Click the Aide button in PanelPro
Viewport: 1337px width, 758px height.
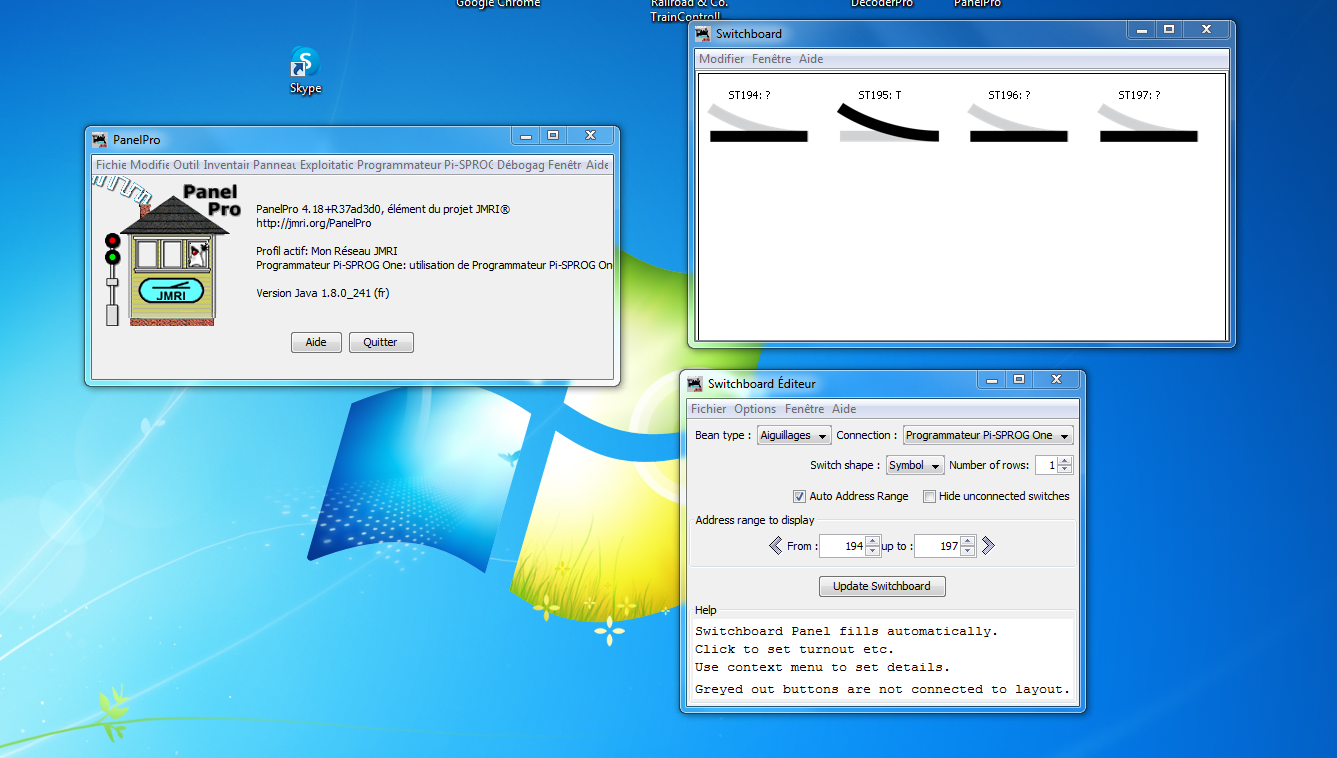[316, 342]
